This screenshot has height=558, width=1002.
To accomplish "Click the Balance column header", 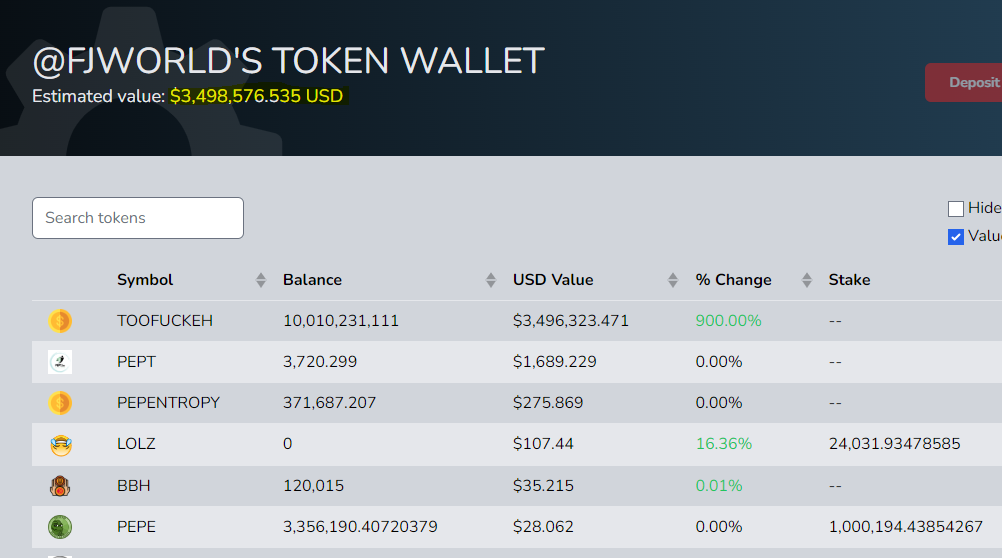I will pos(312,280).
